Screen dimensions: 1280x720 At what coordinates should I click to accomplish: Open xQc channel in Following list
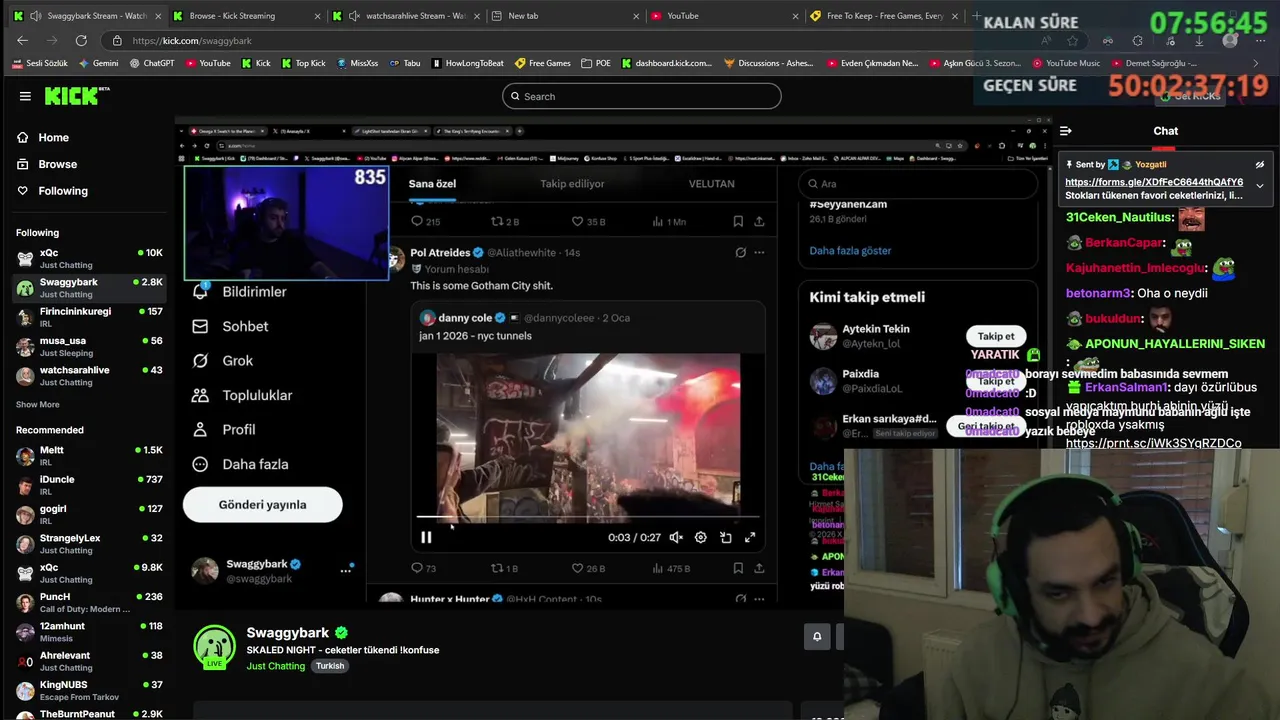click(89, 258)
